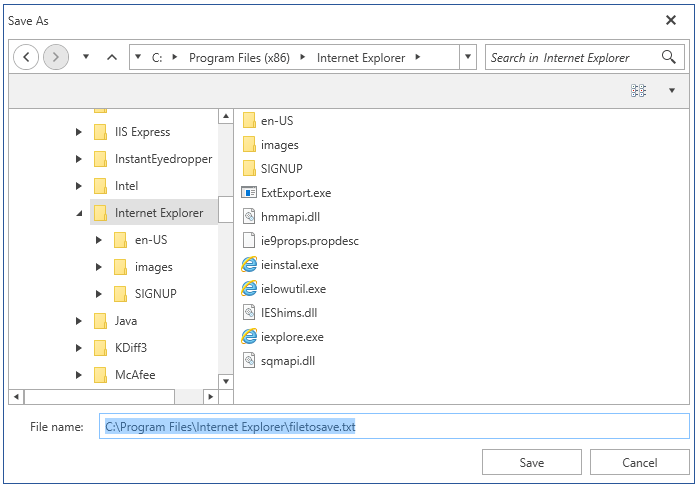
Task: Expand the arrow after Program Files (x86)
Action: 303,57
